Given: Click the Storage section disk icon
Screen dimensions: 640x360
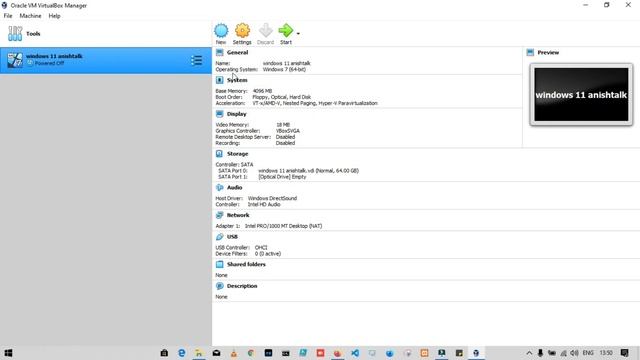Looking at the screenshot, I should [x=220, y=154].
